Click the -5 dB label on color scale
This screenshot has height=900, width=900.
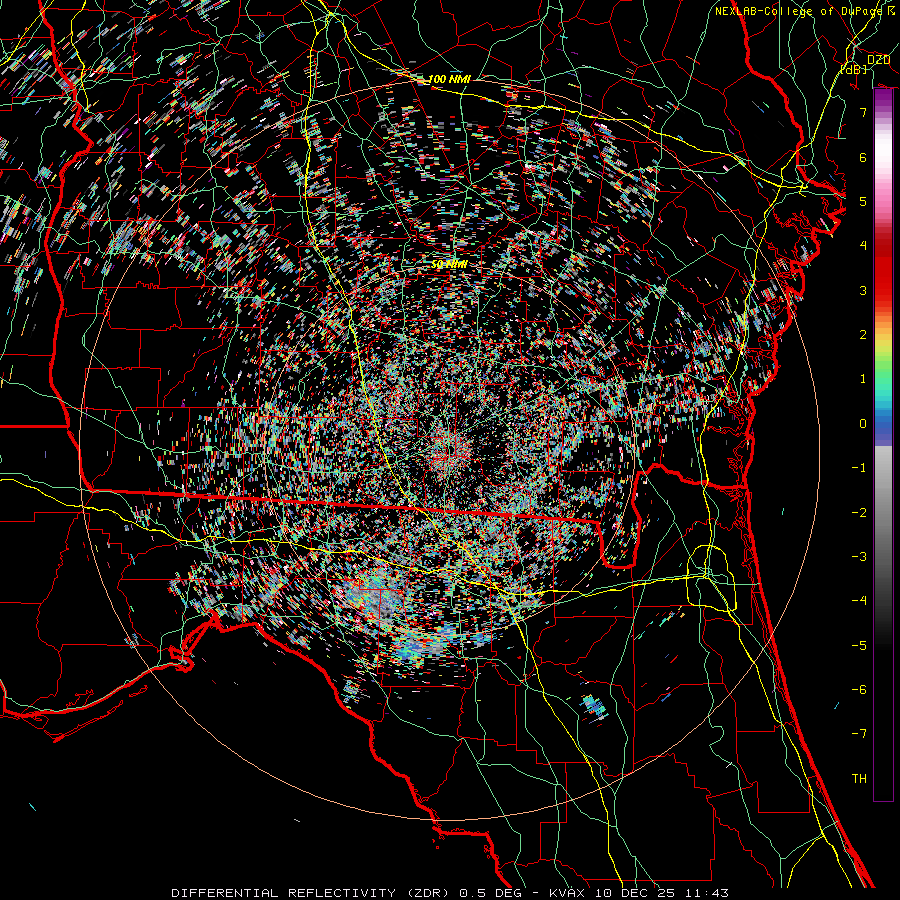click(859, 646)
